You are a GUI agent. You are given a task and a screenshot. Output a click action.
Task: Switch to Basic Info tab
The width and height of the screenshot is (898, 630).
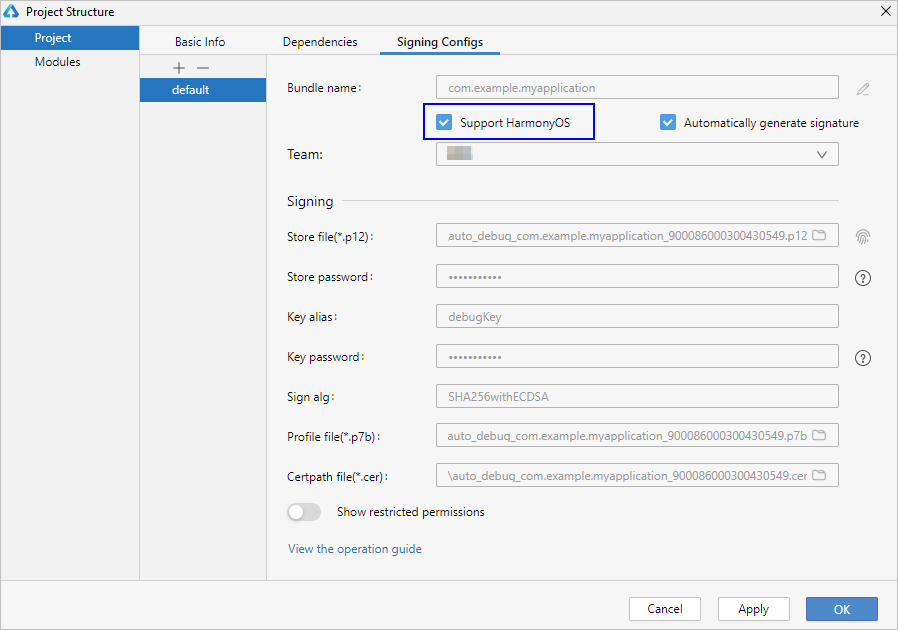pos(200,42)
